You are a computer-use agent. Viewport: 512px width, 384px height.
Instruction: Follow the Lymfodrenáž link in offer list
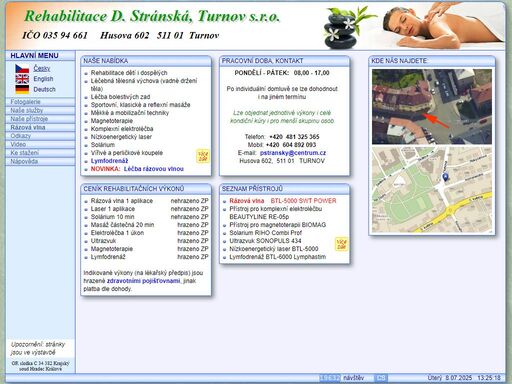pos(109,161)
